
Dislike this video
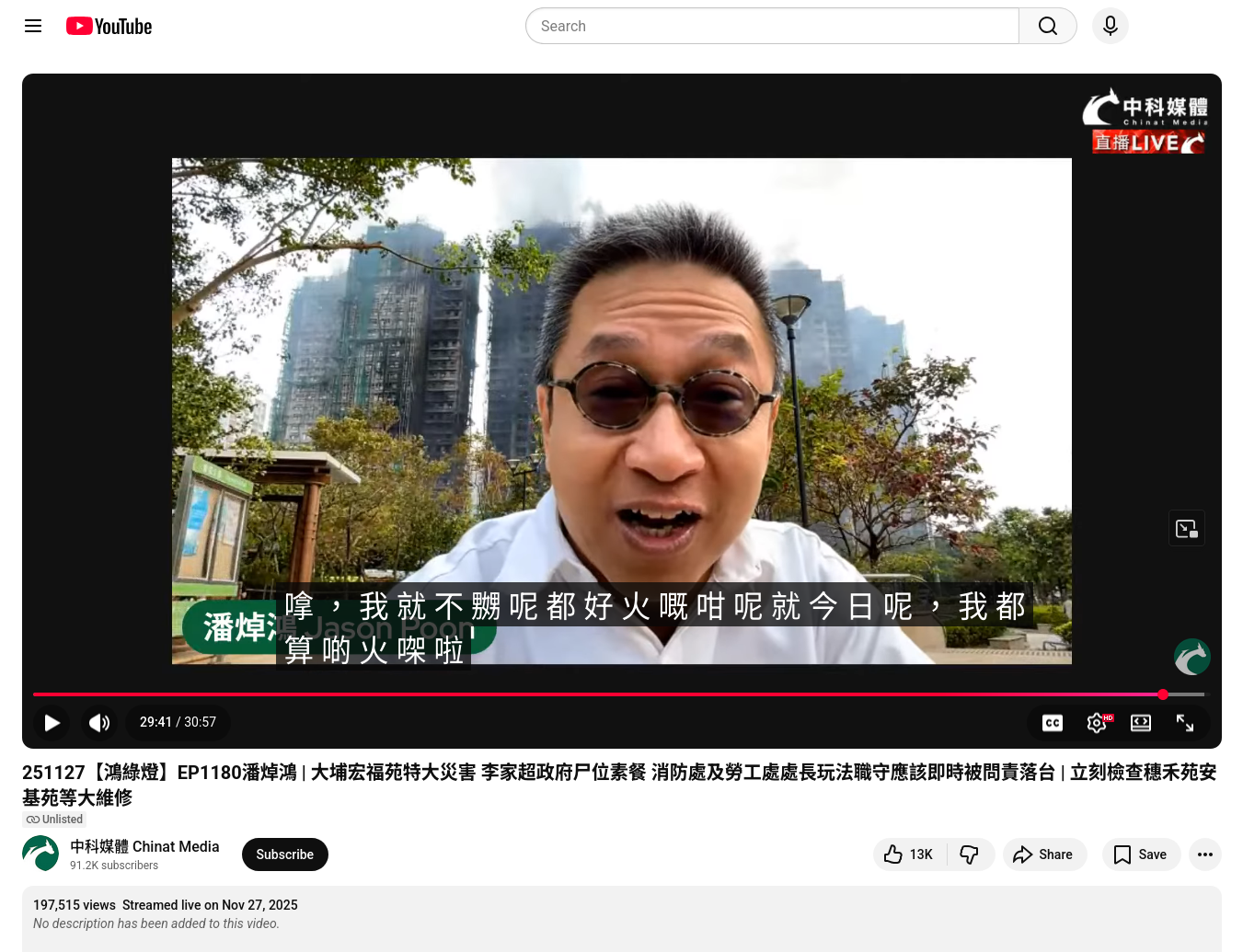coord(970,855)
